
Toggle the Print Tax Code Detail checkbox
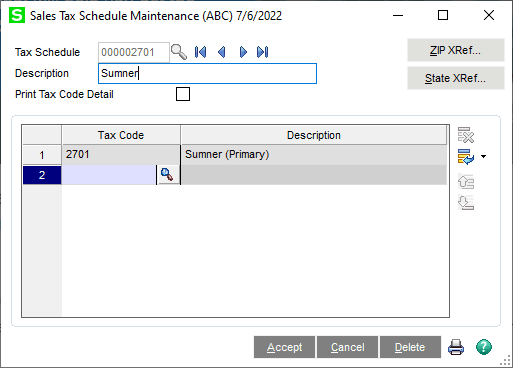(183, 94)
